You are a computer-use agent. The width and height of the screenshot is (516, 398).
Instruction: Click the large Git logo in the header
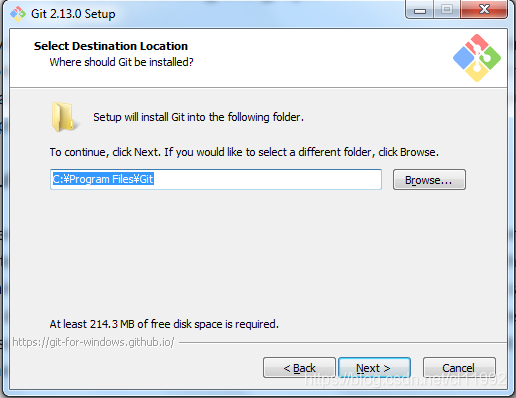click(x=477, y=58)
